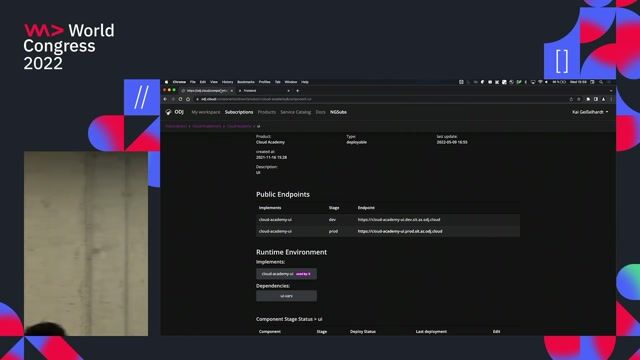Click the 'Runtime Environment' heading
Viewport: 640px width, 360px height.
[291, 252]
